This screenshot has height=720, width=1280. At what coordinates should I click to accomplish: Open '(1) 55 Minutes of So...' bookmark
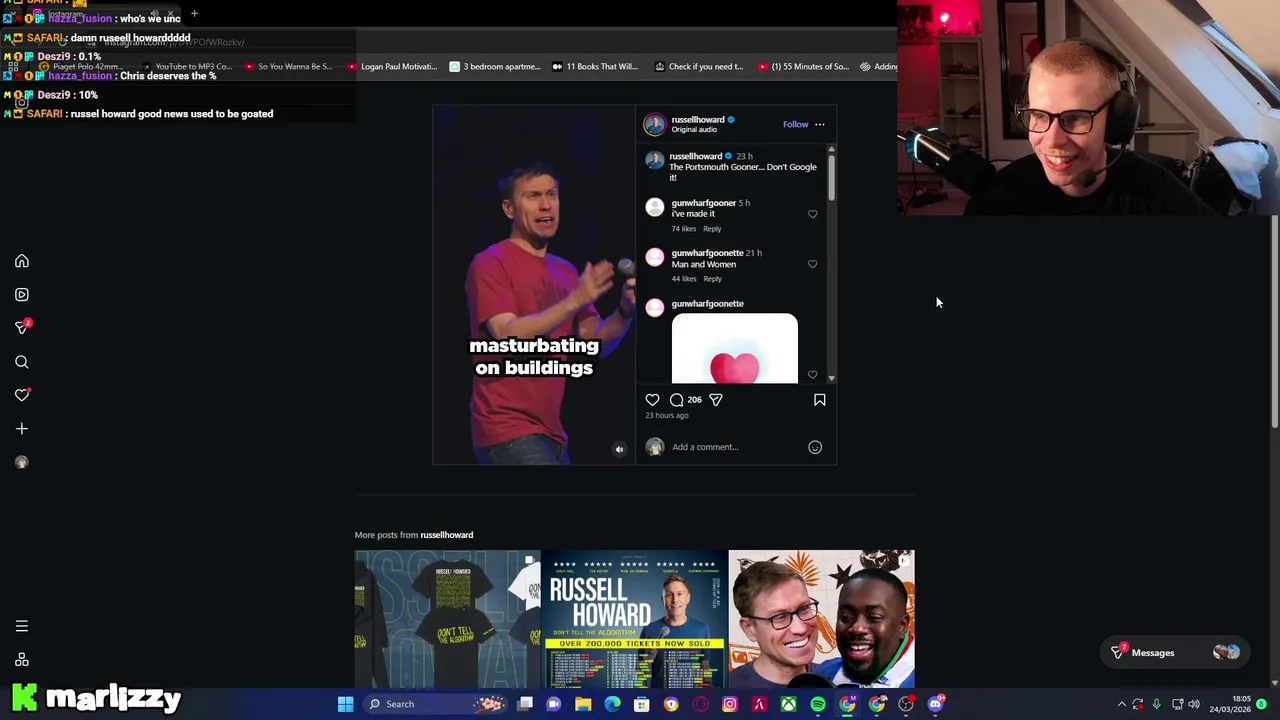803,67
